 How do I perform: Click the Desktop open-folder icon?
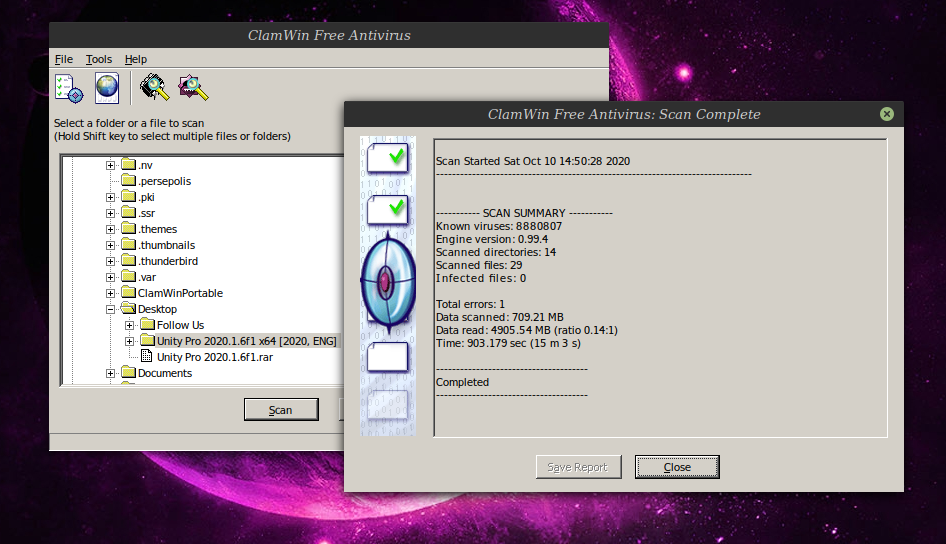(x=128, y=308)
